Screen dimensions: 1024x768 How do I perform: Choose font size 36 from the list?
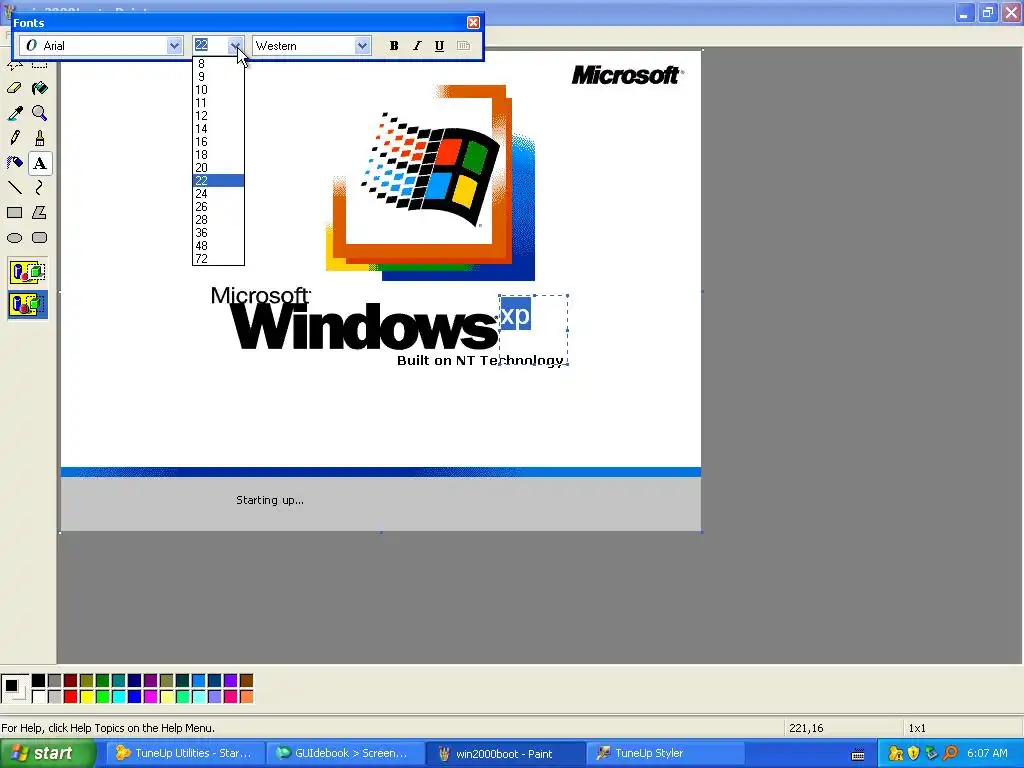pos(218,233)
